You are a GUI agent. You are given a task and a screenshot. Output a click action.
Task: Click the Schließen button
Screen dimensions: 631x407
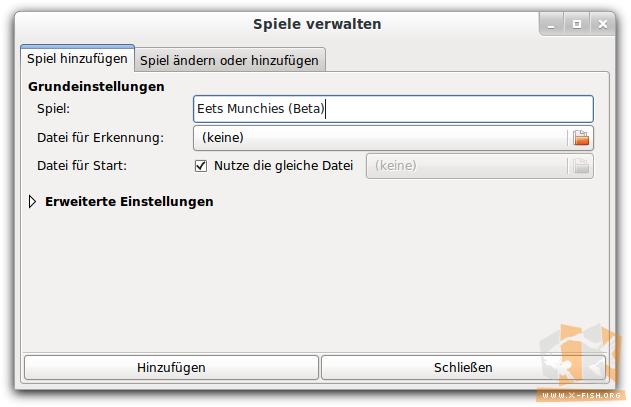(463, 367)
